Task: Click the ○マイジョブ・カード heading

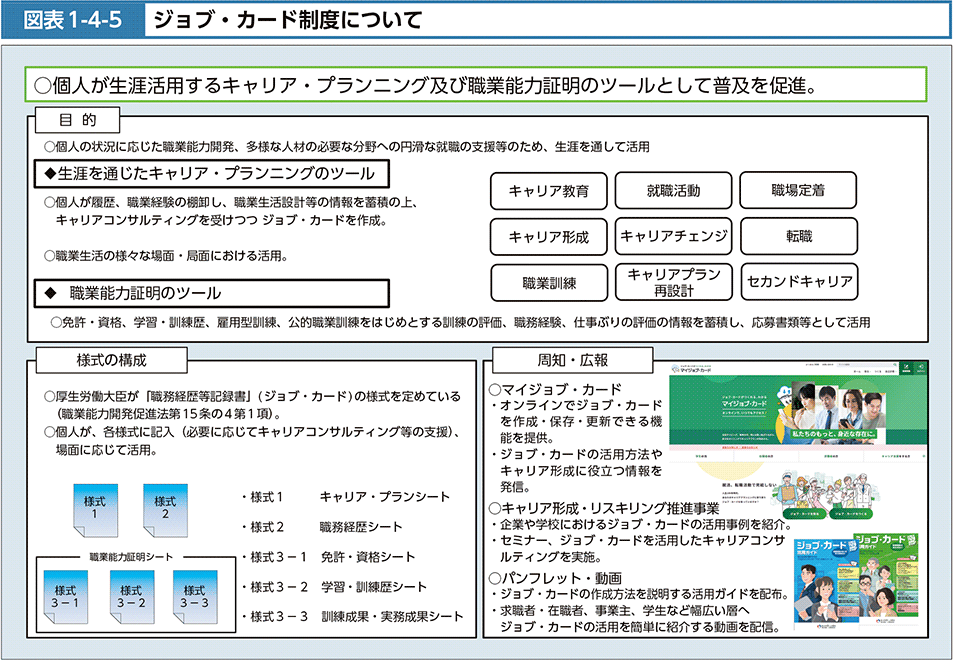Action: point(556,389)
